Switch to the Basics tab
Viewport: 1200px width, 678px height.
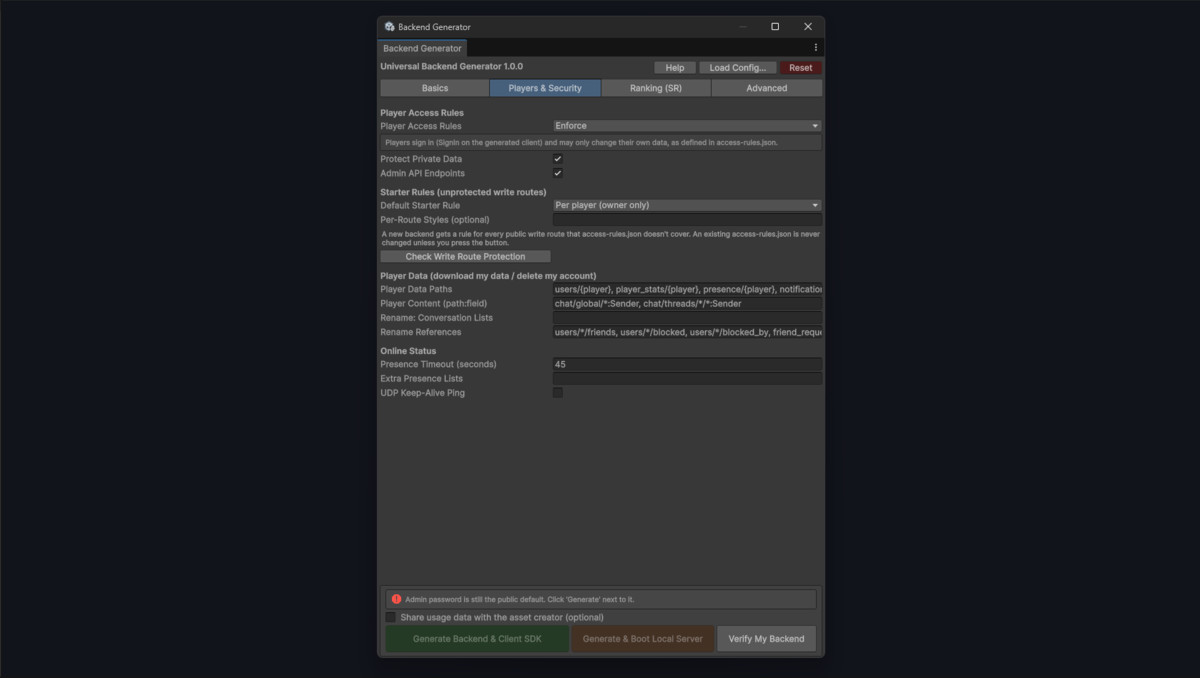[x=435, y=88]
